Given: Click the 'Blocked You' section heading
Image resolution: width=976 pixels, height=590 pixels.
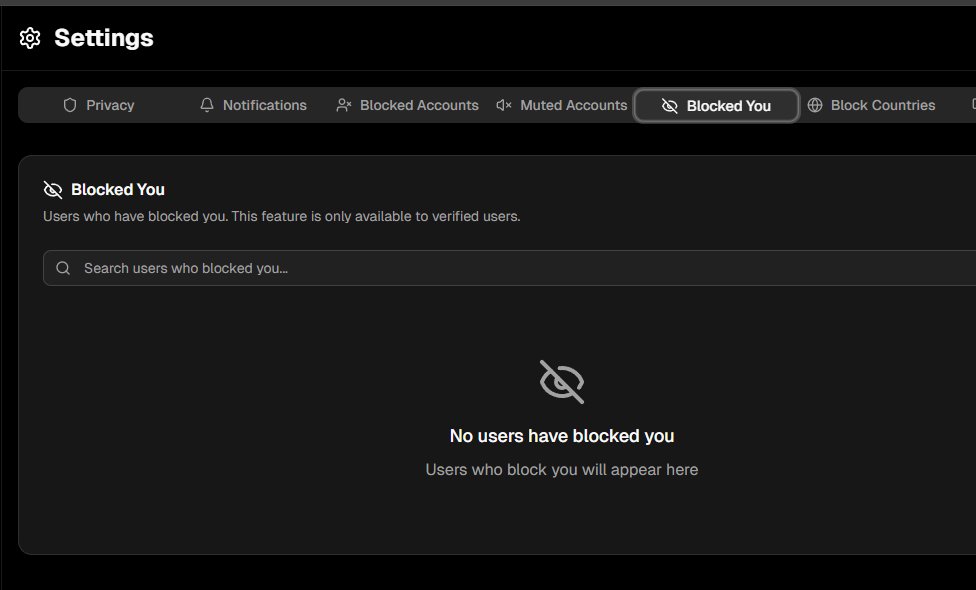Looking at the screenshot, I should click(118, 190).
